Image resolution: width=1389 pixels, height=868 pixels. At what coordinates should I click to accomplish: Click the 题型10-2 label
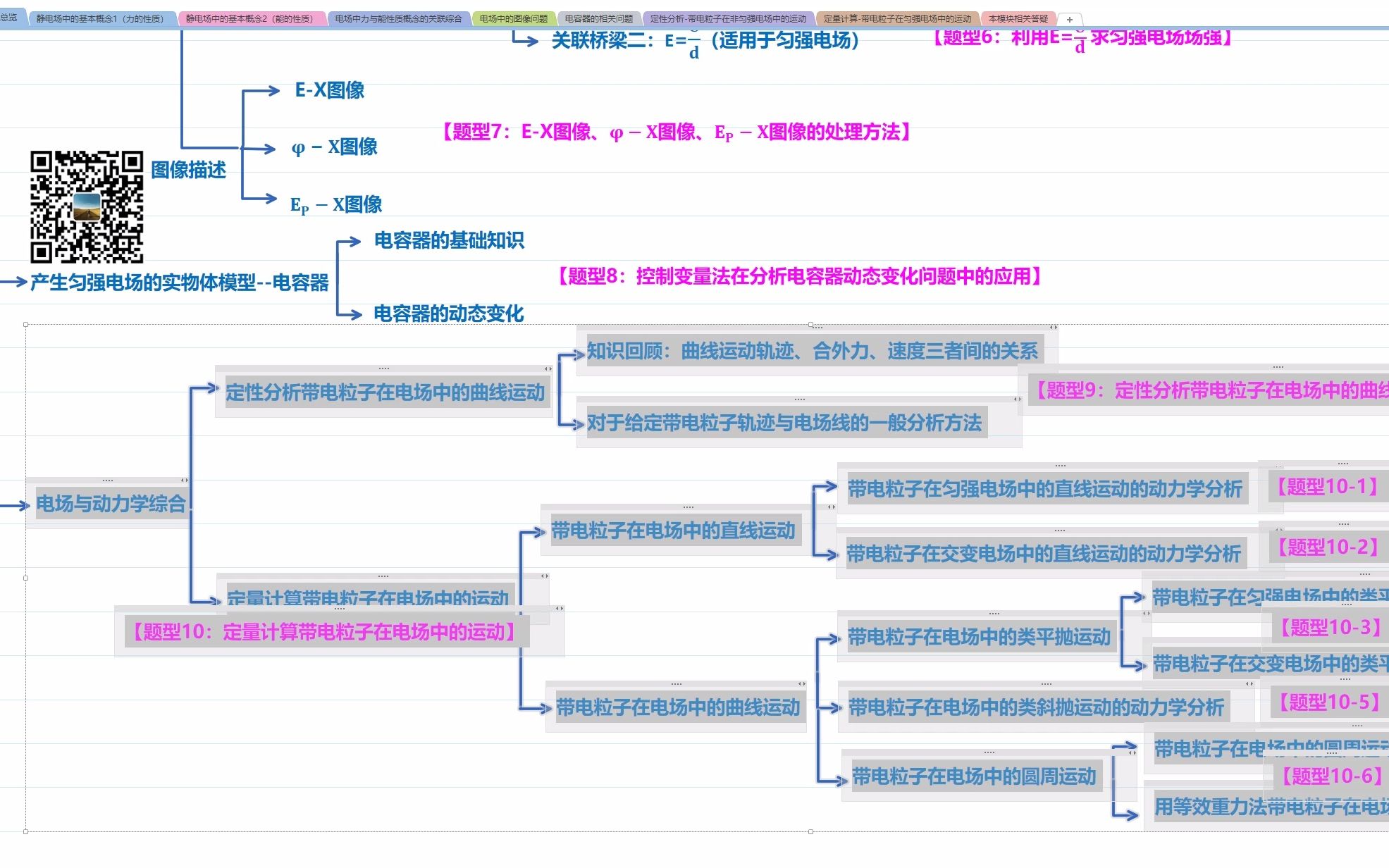tap(1328, 547)
